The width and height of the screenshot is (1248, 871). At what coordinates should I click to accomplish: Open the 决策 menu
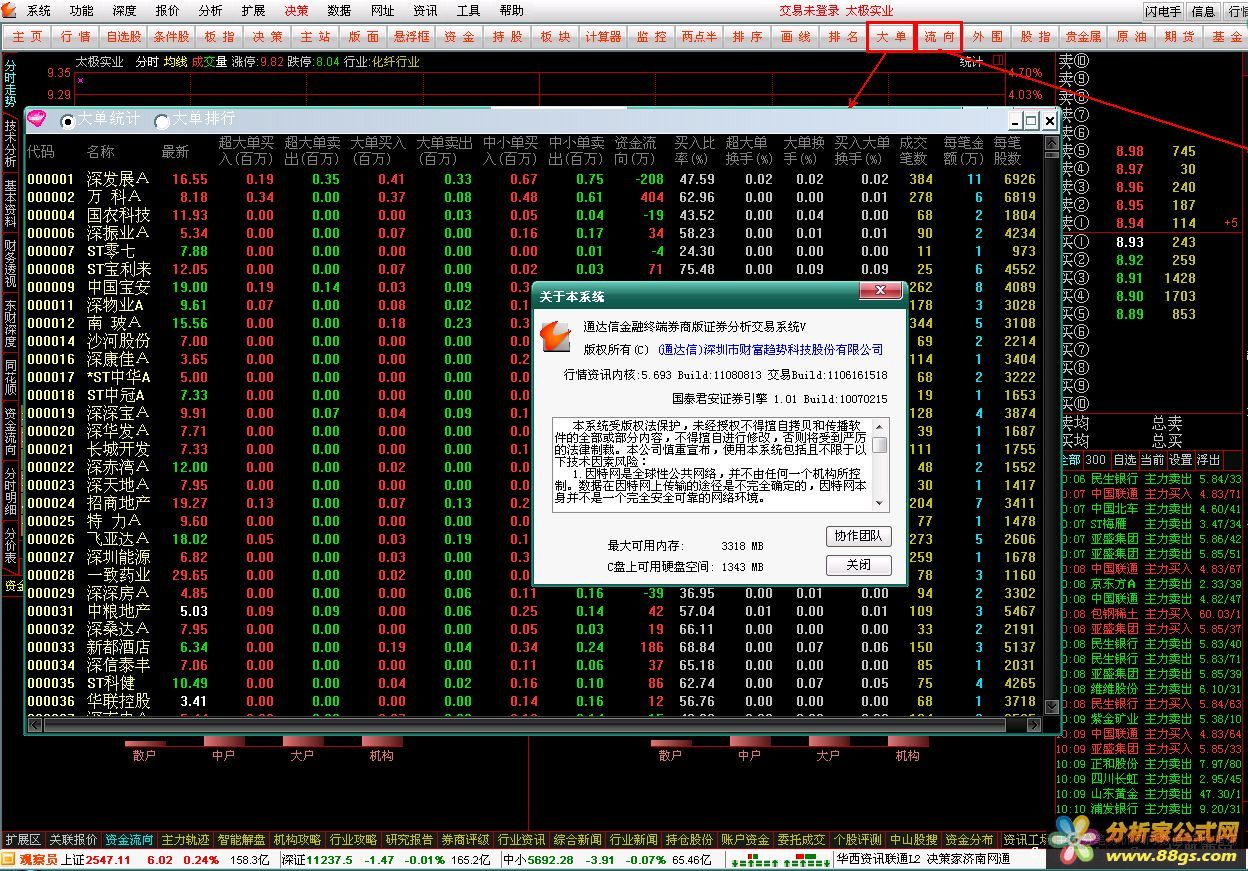pyautogui.click(x=296, y=11)
